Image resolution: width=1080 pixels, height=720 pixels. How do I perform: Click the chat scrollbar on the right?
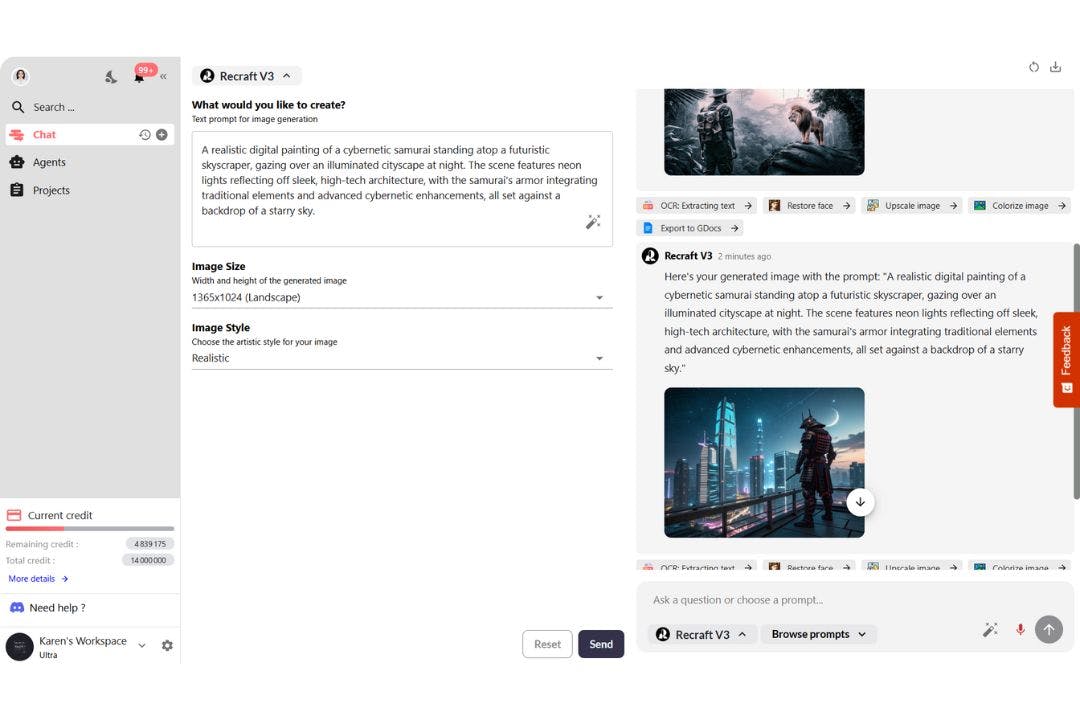click(x=1076, y=371)
